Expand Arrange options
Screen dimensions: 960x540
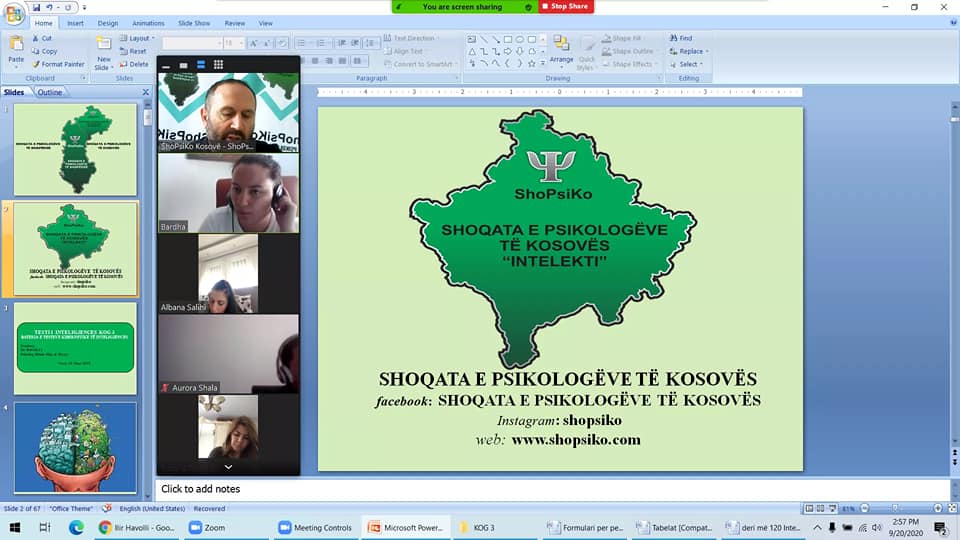click(561, 51)
